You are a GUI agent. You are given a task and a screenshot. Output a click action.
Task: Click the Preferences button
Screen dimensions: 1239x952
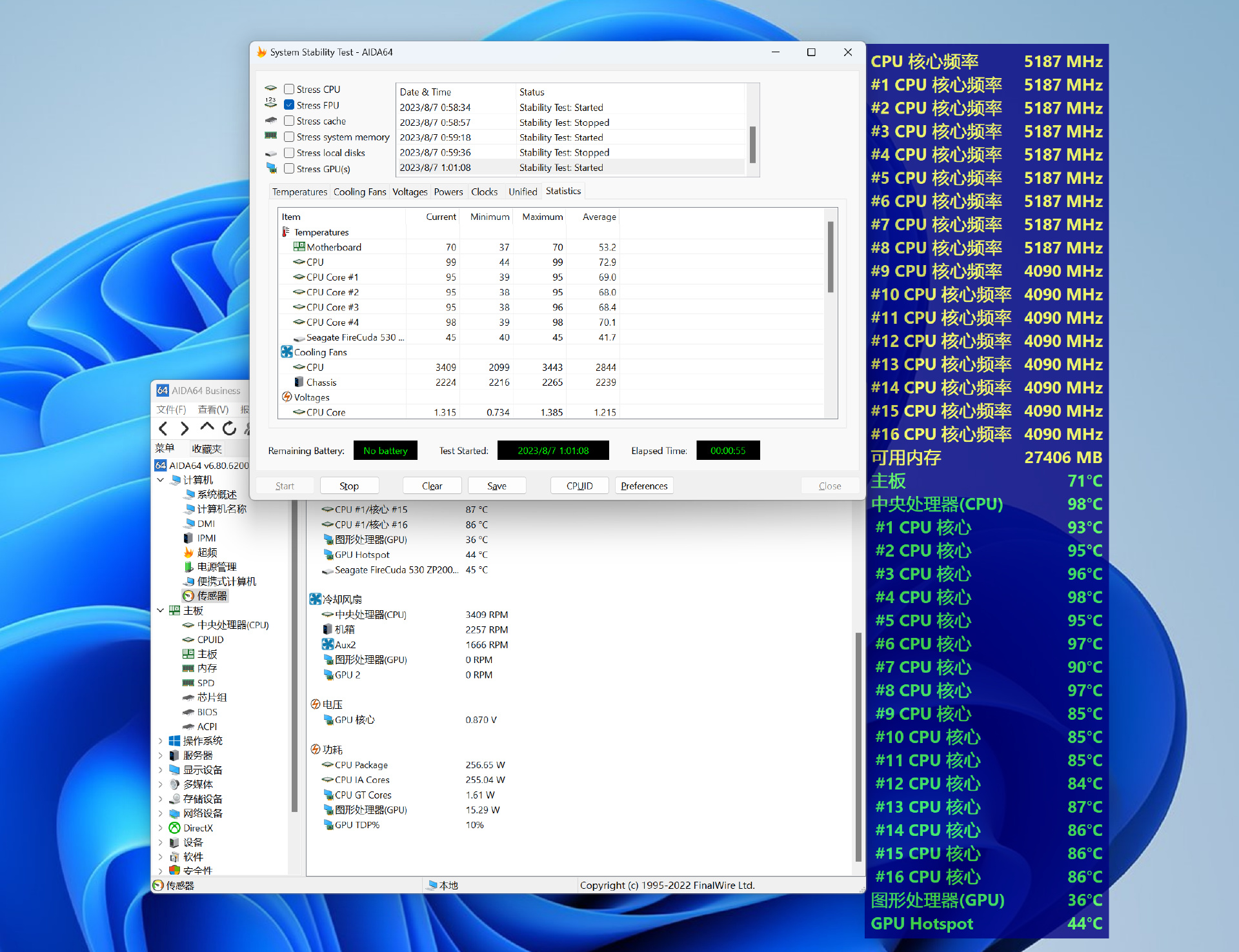pos(643,486)
